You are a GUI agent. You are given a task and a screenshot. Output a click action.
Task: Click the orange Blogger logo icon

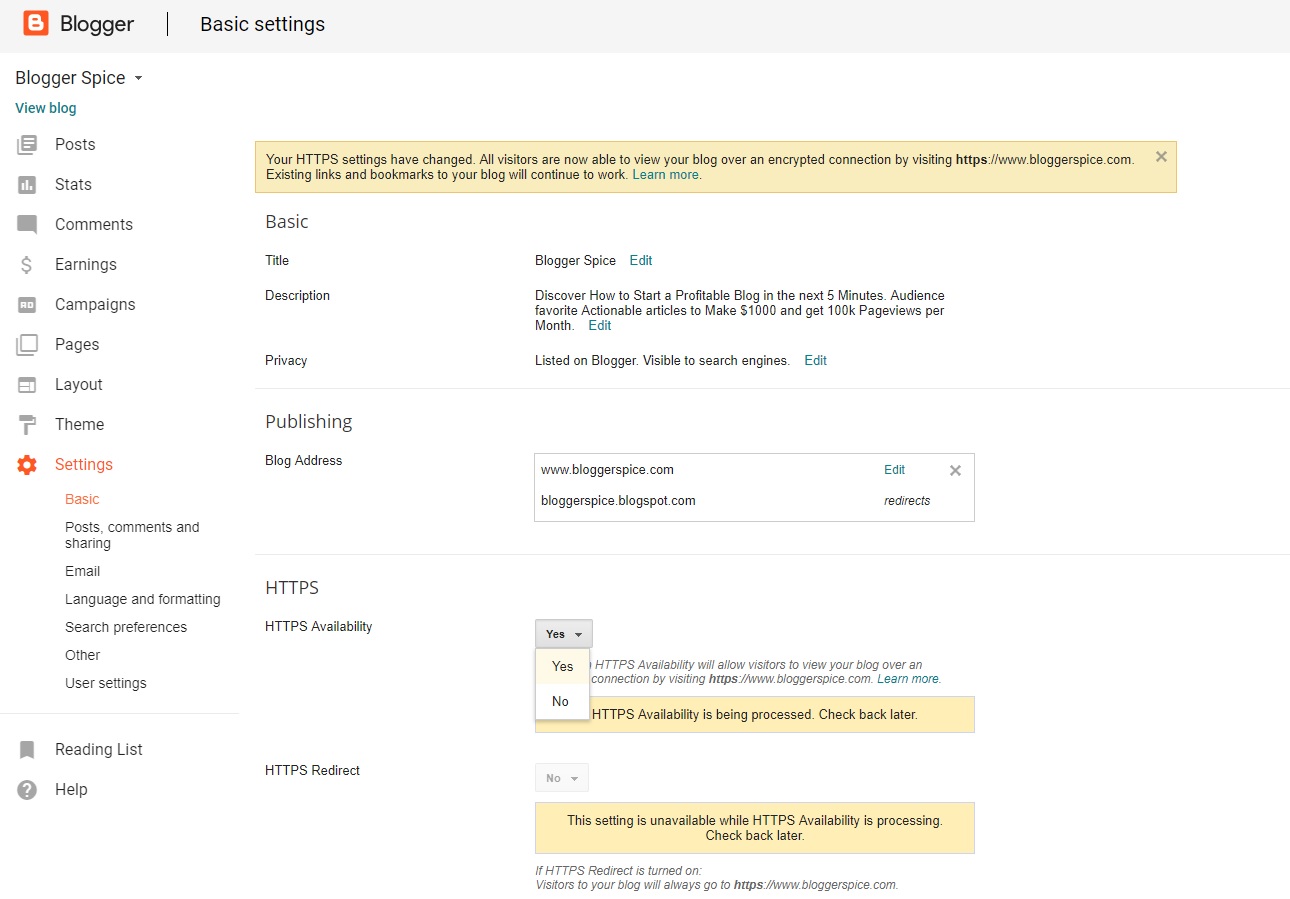(36, 24)
